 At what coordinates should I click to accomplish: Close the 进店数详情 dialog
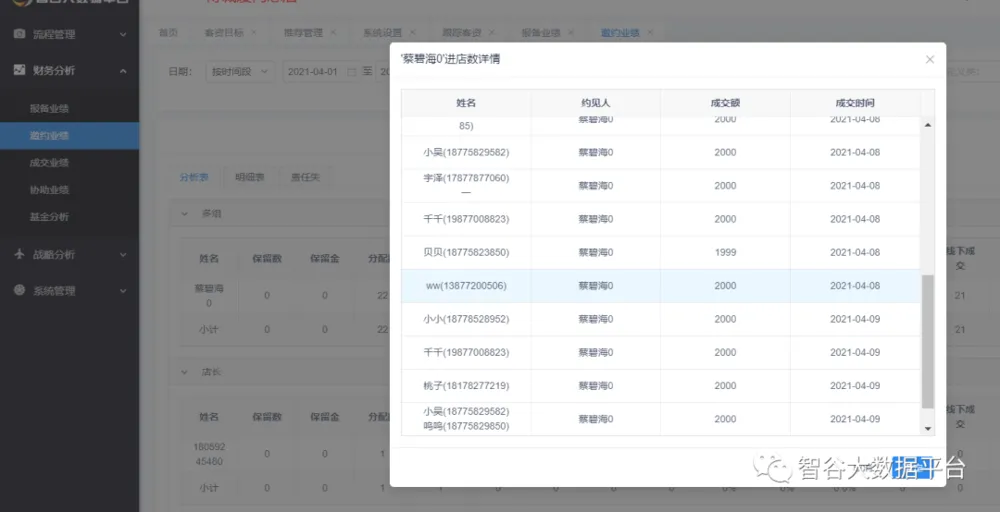[x=929, y=60]
